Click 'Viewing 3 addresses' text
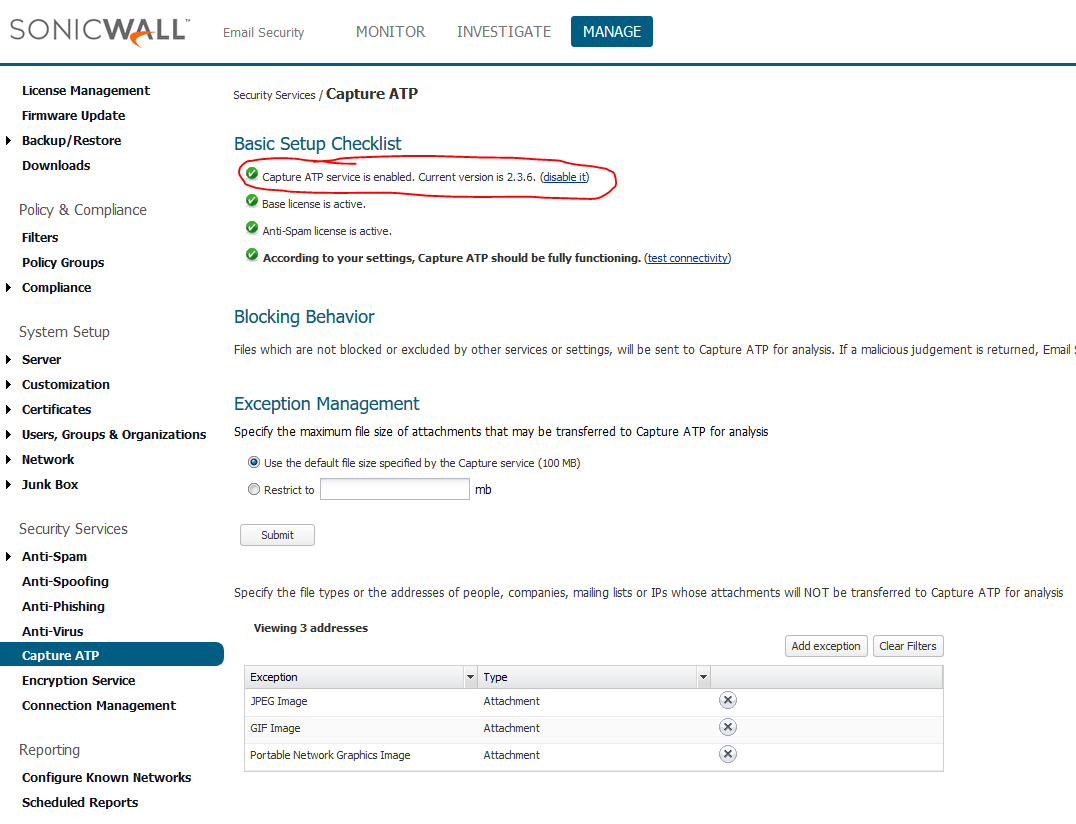This screenshot has width=1076, height=824. (311, 628)
